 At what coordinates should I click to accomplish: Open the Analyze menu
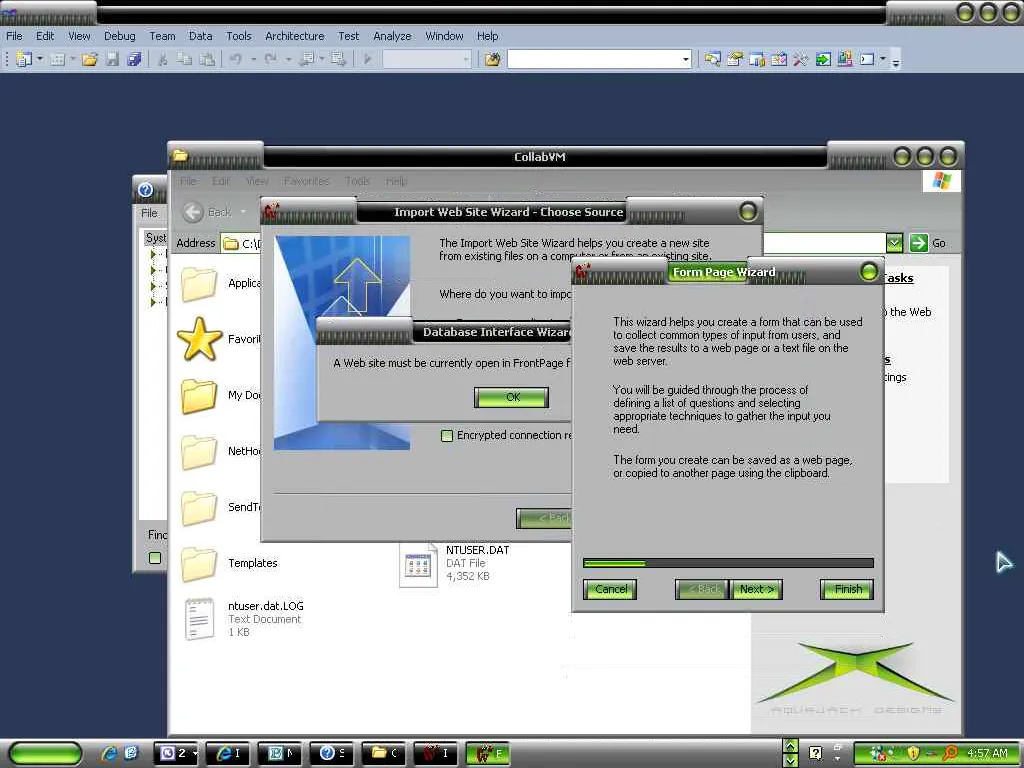tap(392, 36)
